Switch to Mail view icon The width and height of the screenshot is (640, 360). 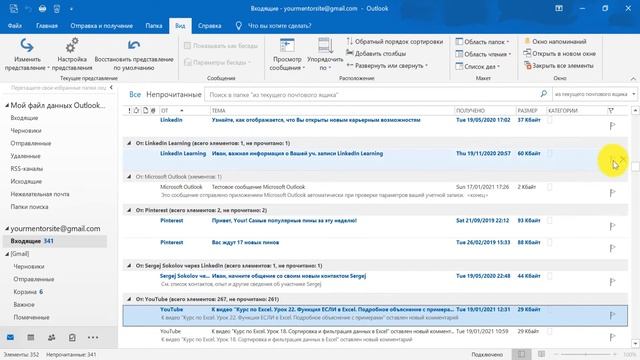11,337
